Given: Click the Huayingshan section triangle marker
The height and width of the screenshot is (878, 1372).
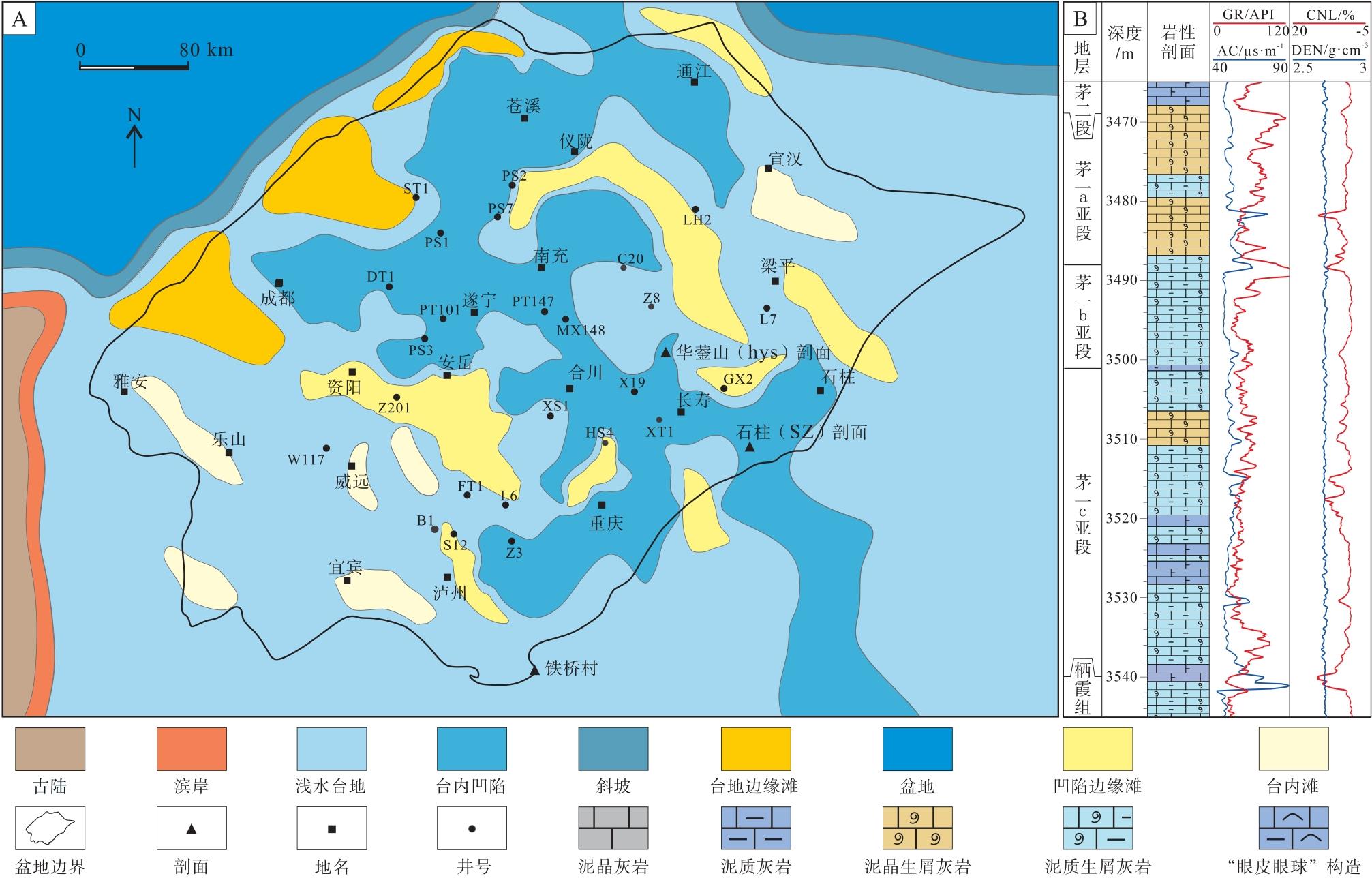Looking at the screenshot, I should click(666, 352).
